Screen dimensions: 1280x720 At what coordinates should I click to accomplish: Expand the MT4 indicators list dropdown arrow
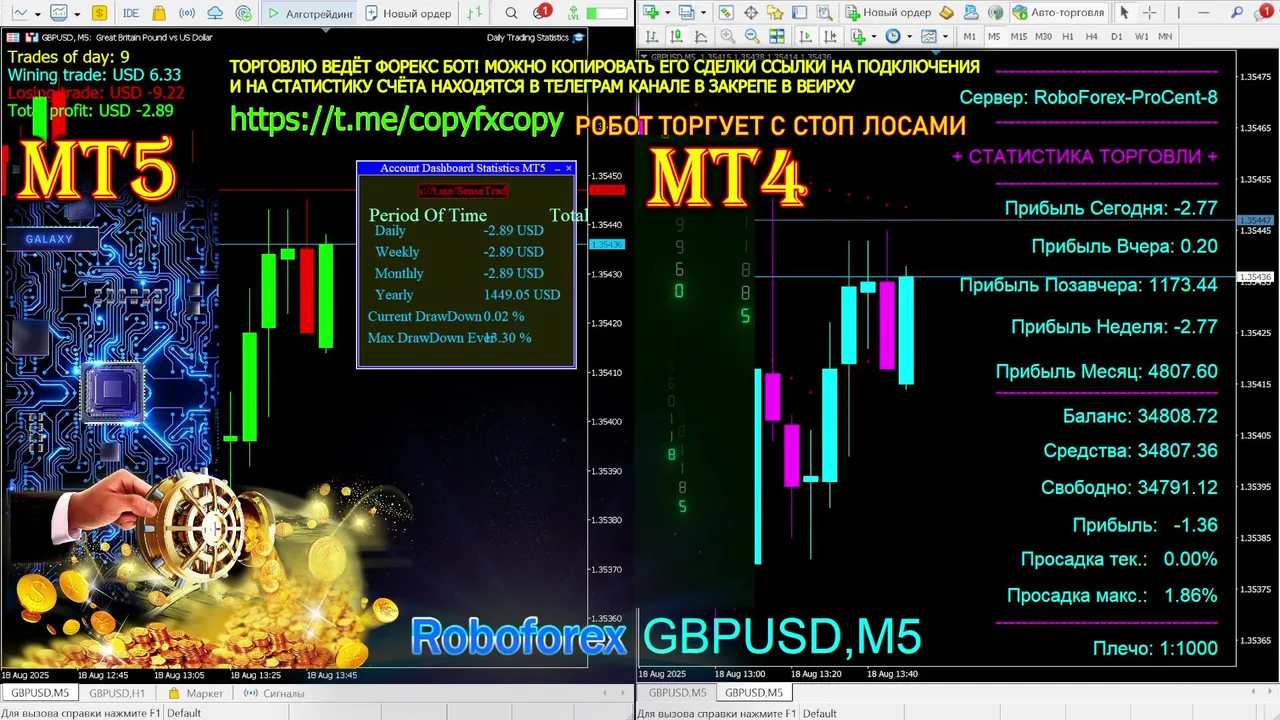coord(874,37)
